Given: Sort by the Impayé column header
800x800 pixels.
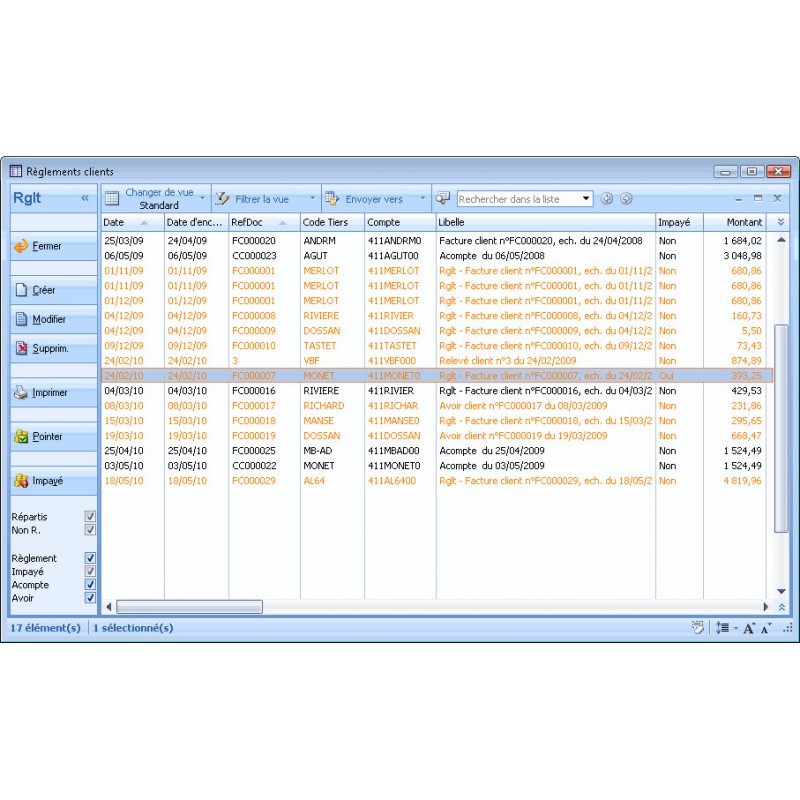Looking at the screenshot, I should click(x=679, y=222).
